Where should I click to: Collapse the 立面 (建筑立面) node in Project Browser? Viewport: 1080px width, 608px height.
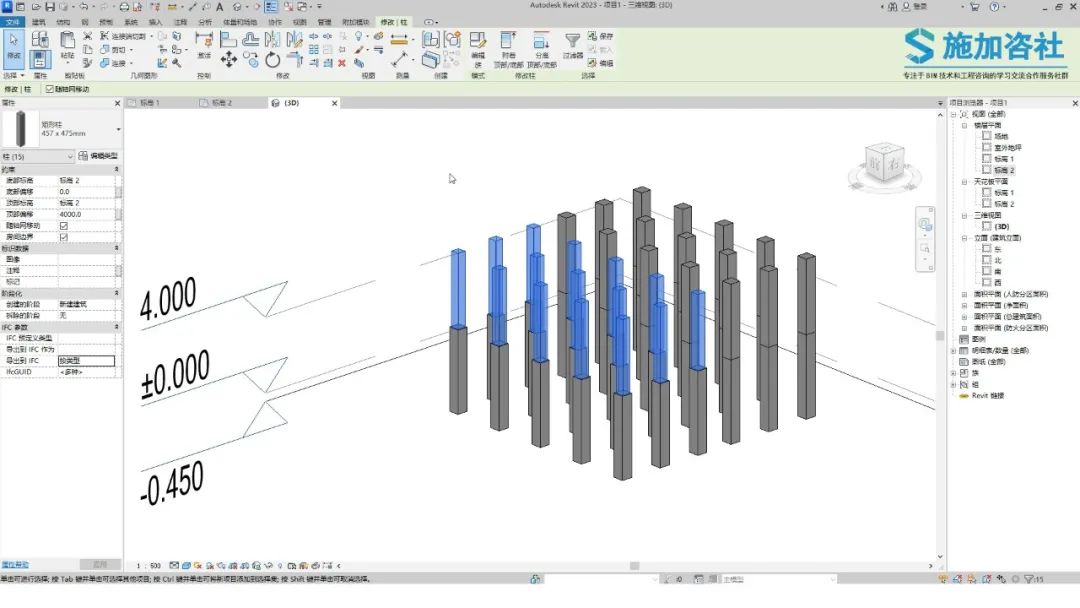(964, 238)
